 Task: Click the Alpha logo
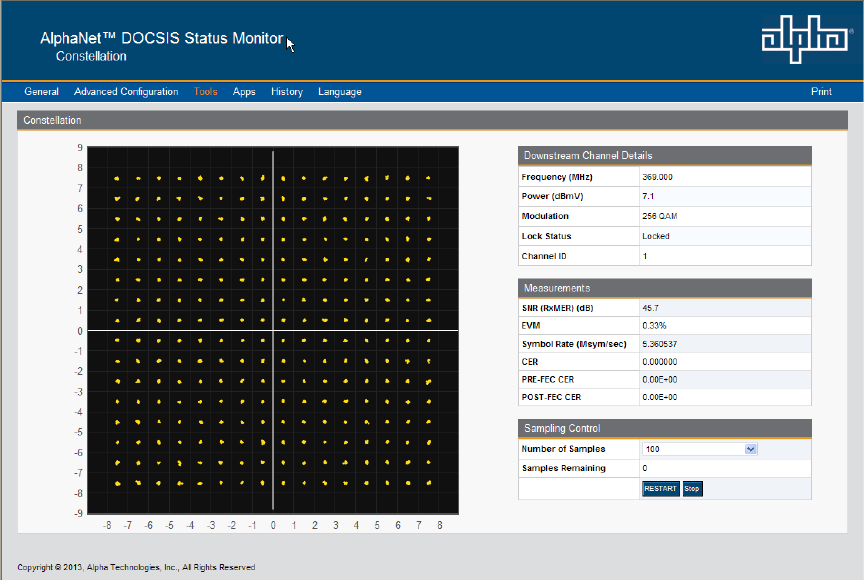(806, 40)
